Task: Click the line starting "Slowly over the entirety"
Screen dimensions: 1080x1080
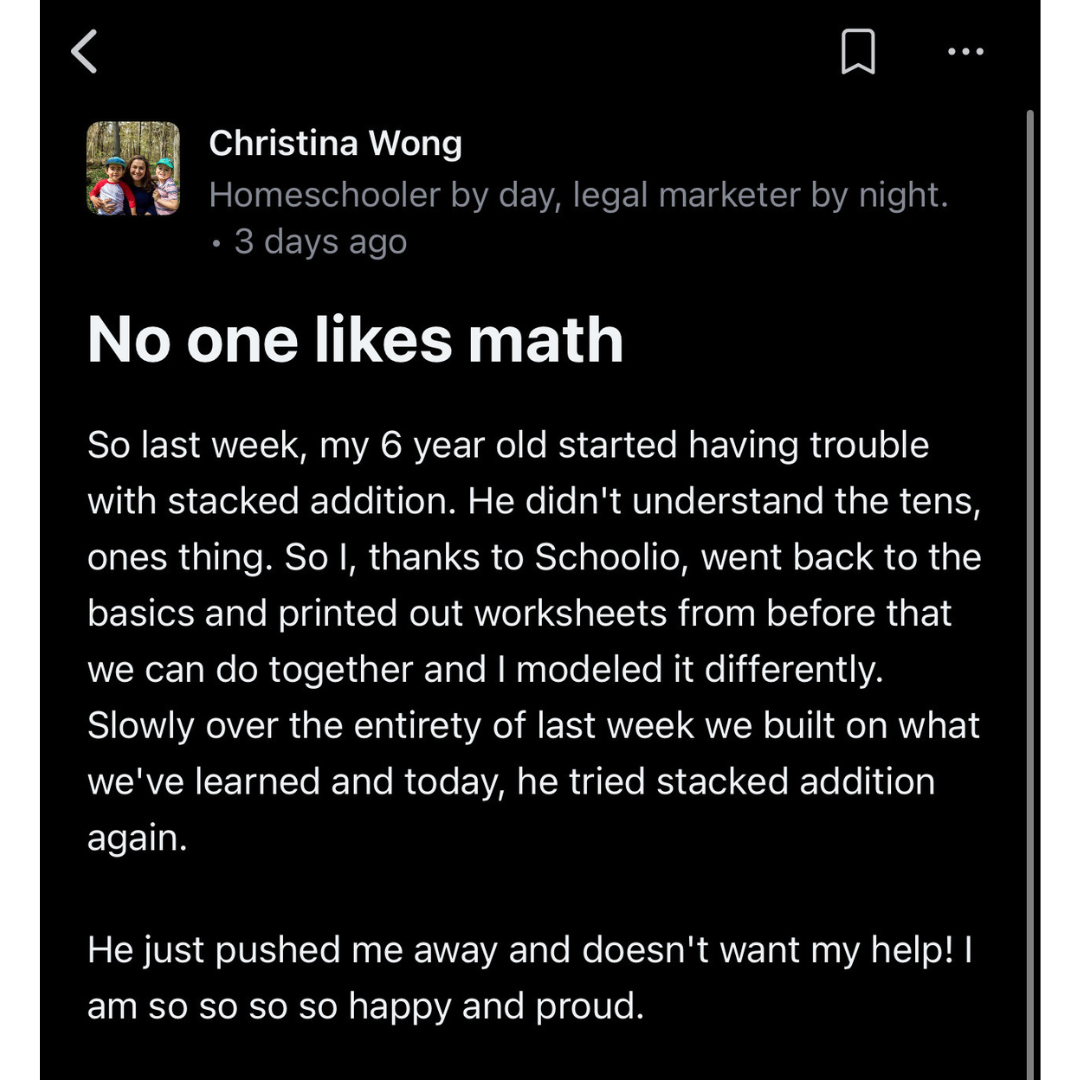Action: coord(533,725)
